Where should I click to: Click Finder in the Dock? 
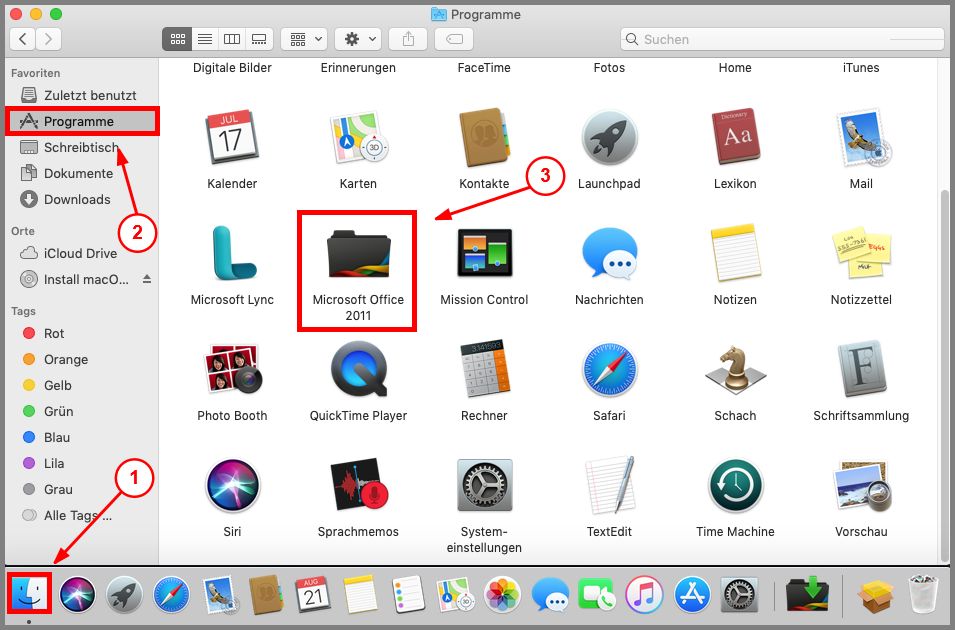coord(29,593)
